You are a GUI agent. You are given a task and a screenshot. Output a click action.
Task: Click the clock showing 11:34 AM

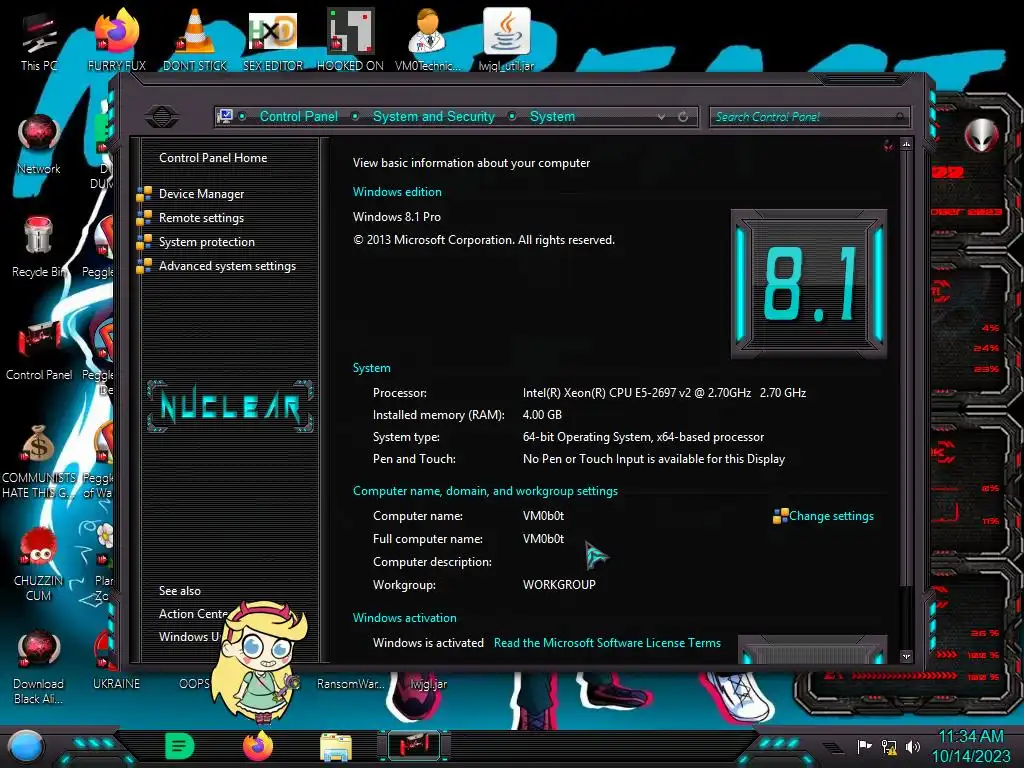coord(970,737)
